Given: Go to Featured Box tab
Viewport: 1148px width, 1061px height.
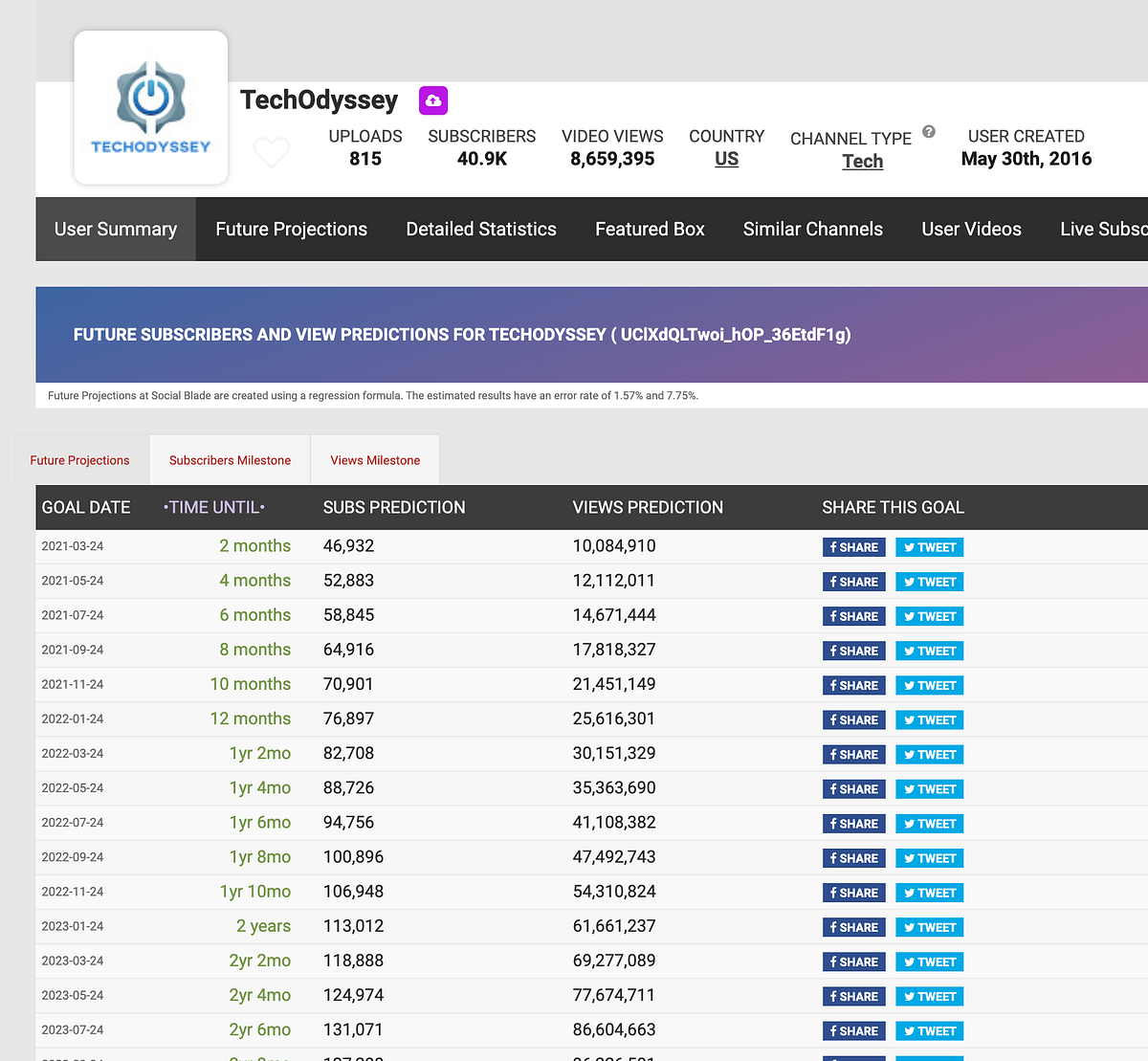Looking at the screenshot, I should click(x=650, y=229).
